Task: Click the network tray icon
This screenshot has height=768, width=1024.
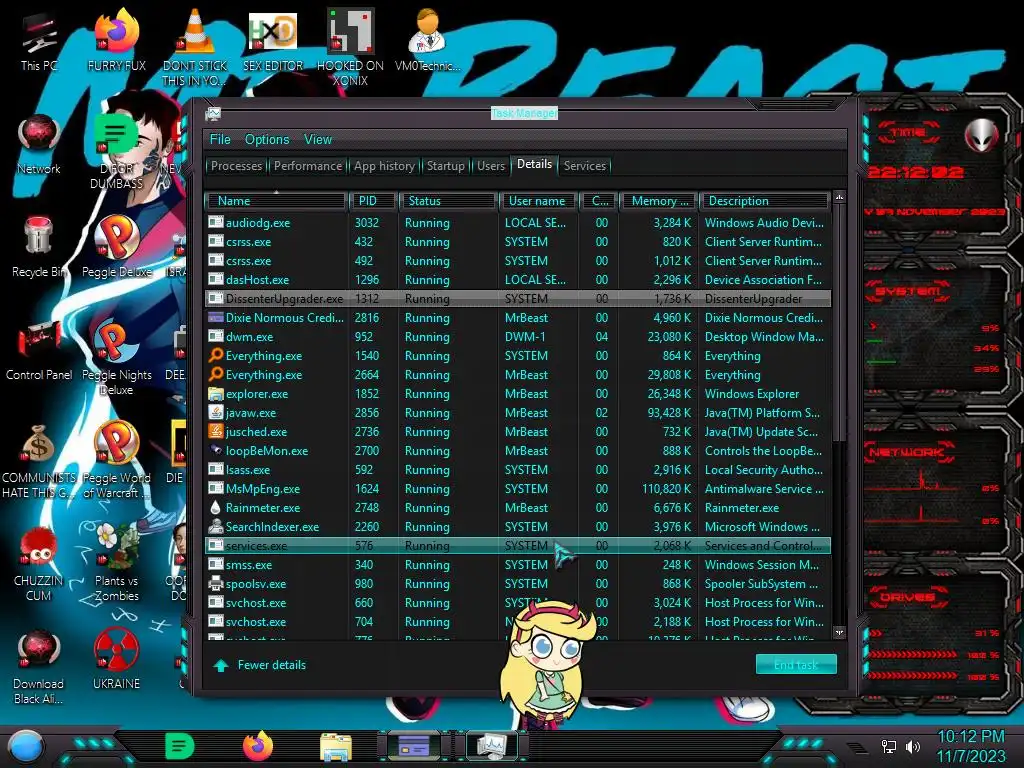Action: coord(889,746)
